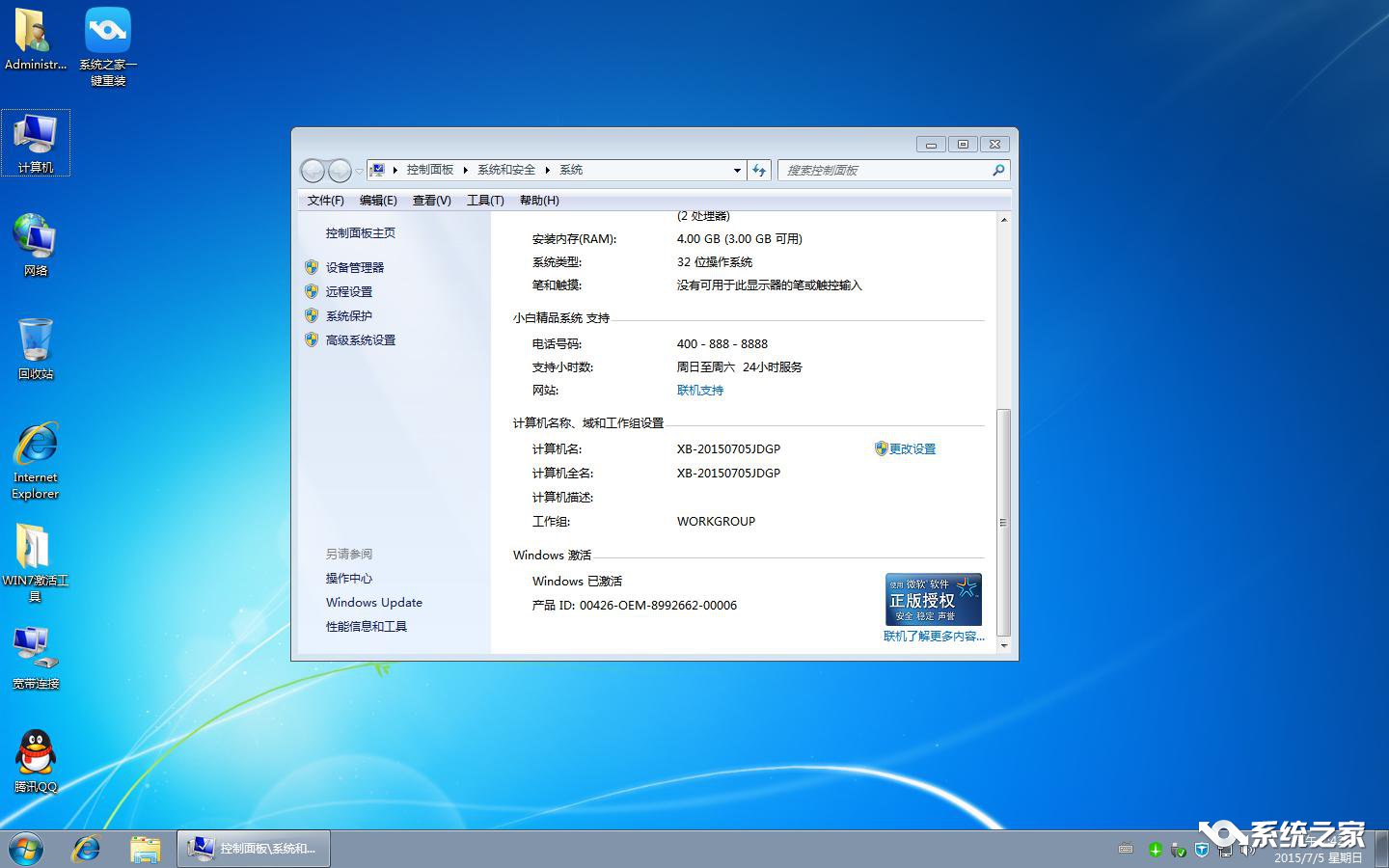Open the 文件(F) menu
The height and width of the screenshot is (868, 1389).
point(325,201)
